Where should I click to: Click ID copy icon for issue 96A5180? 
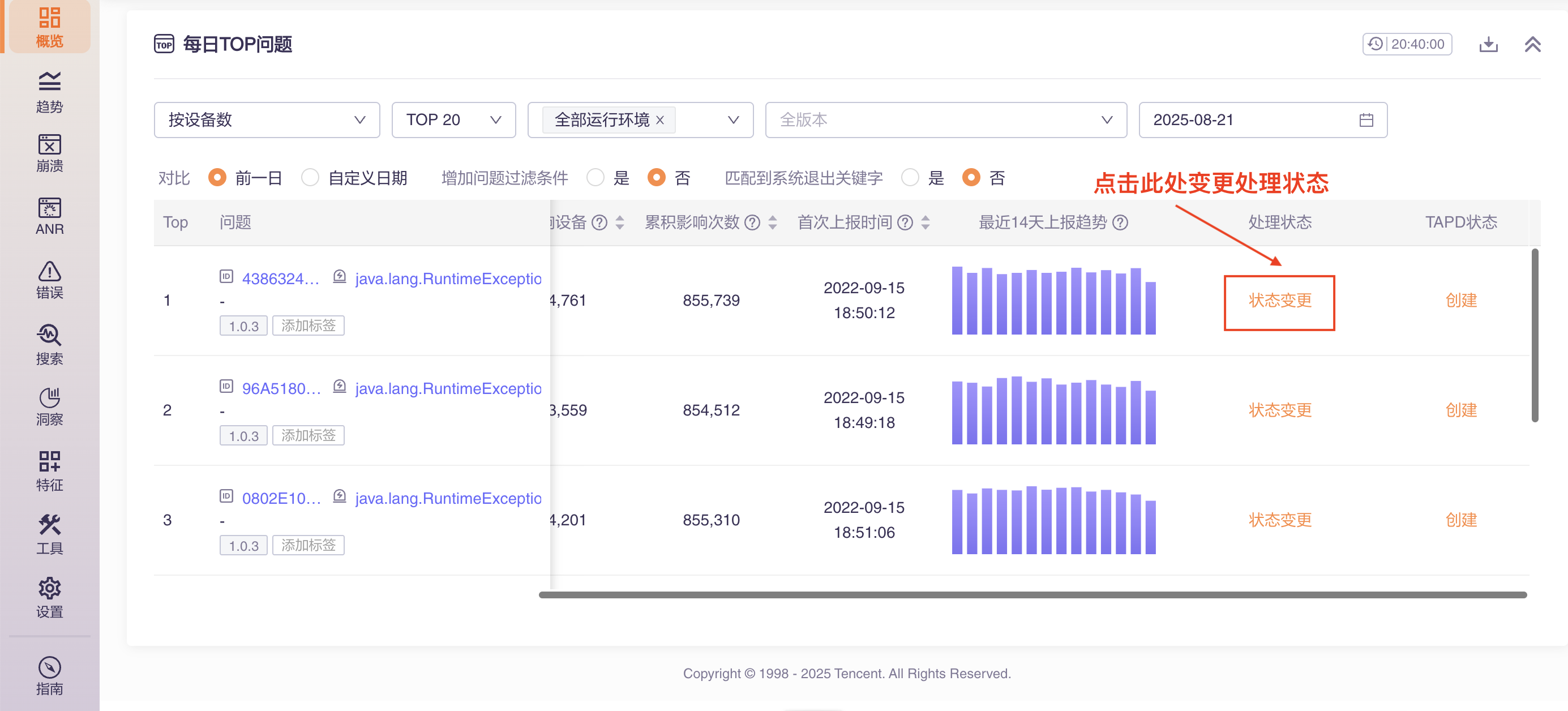point(226,387)
